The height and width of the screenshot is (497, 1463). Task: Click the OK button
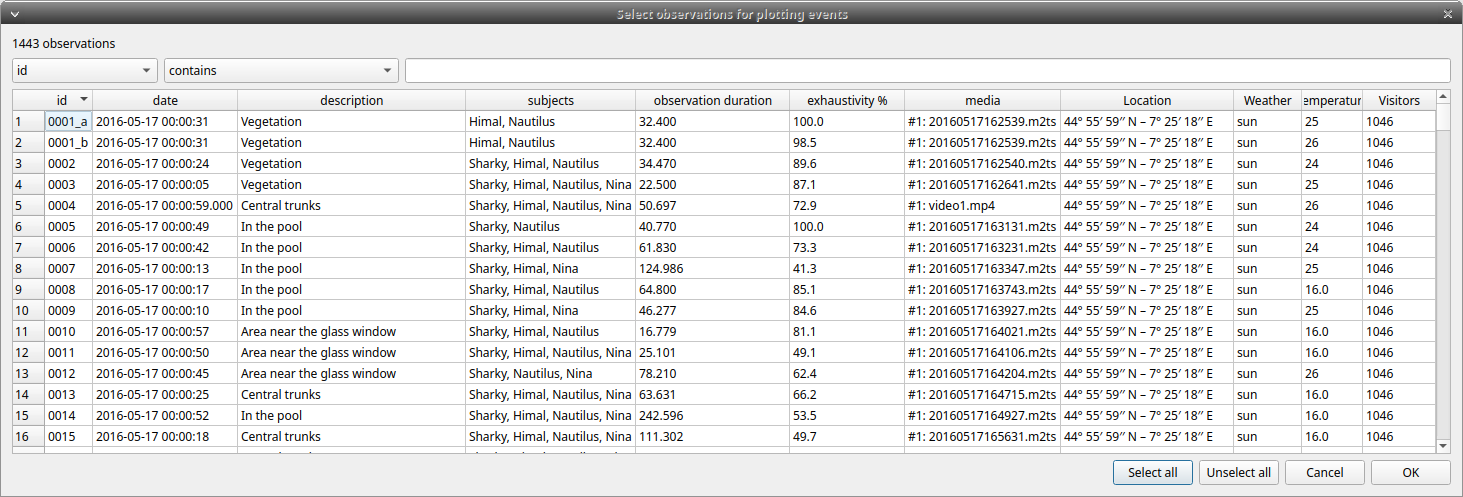click(x=1410, y=473)
